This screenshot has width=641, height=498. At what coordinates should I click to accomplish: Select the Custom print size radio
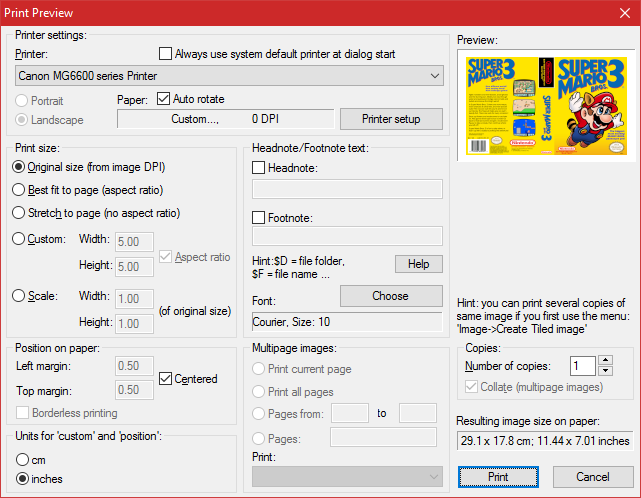tap(18, 239)
